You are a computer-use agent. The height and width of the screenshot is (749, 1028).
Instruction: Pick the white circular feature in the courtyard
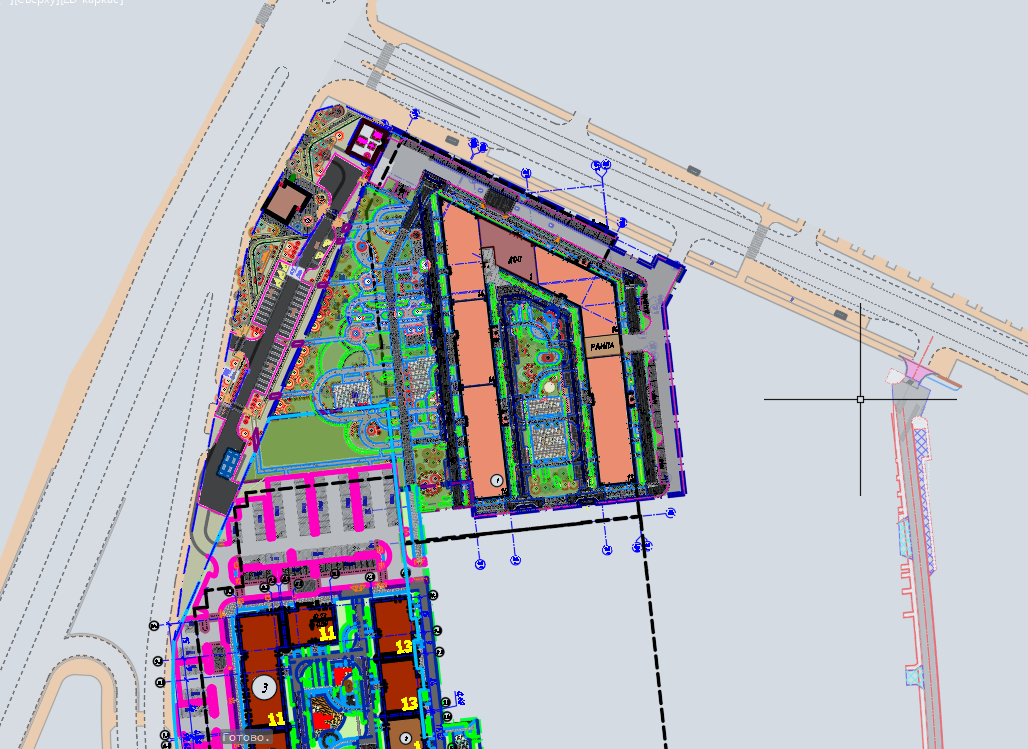[x=549, y=387]
